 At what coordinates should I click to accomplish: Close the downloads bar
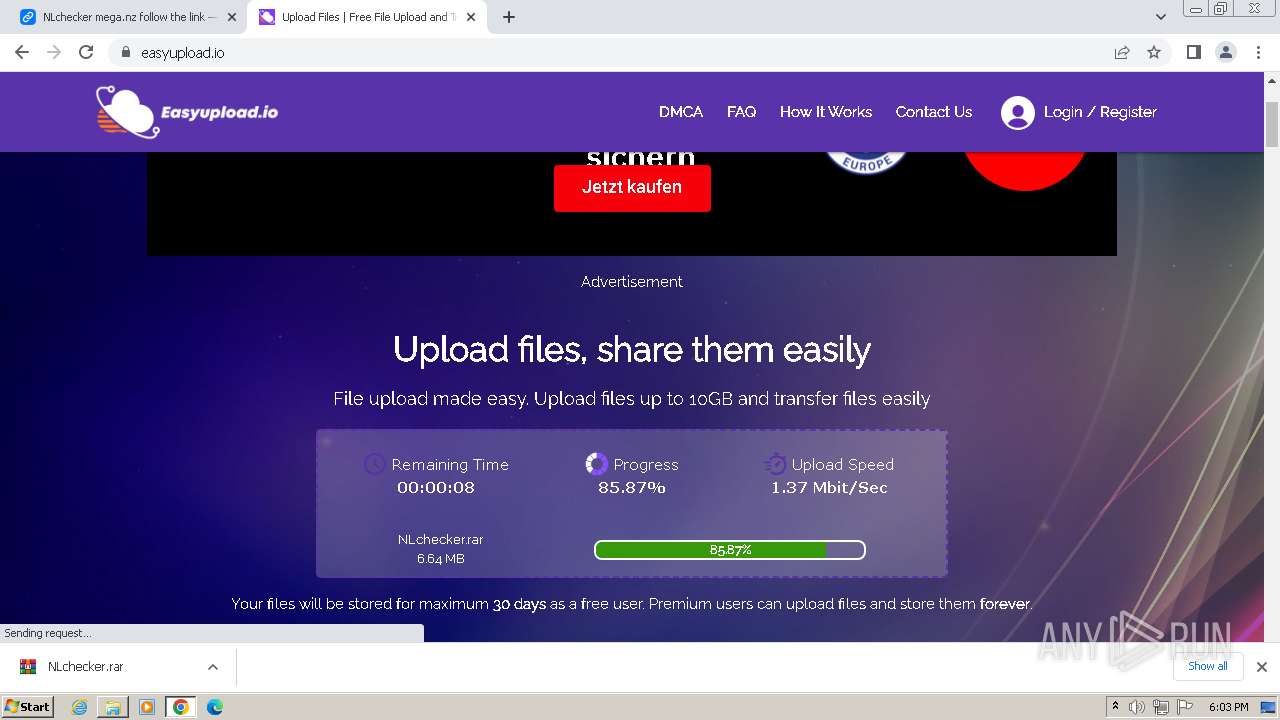[x=1262, y=667]
